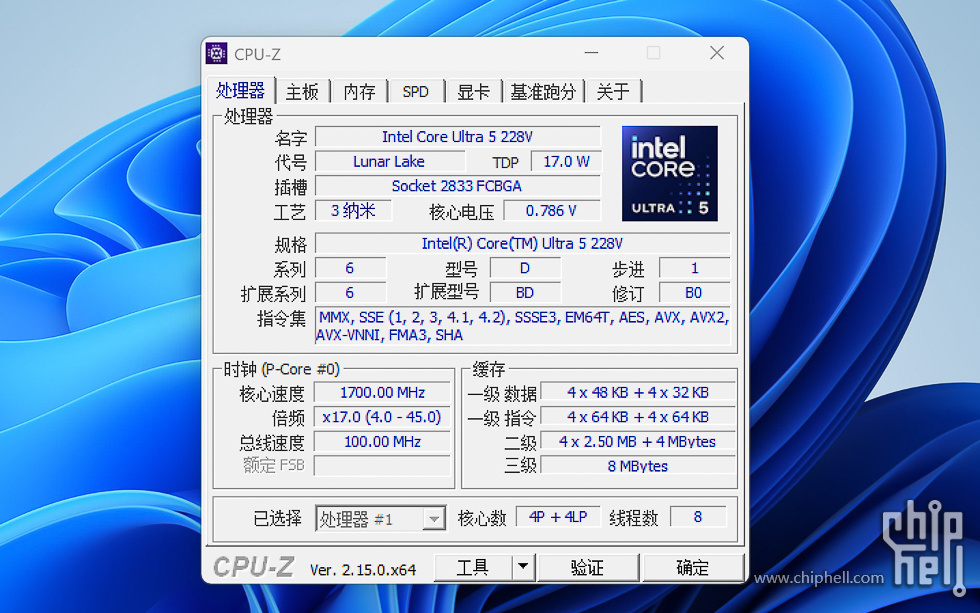
Task: Click the thread count value 8
Action: pyautogui.click(x=698, y=517)
